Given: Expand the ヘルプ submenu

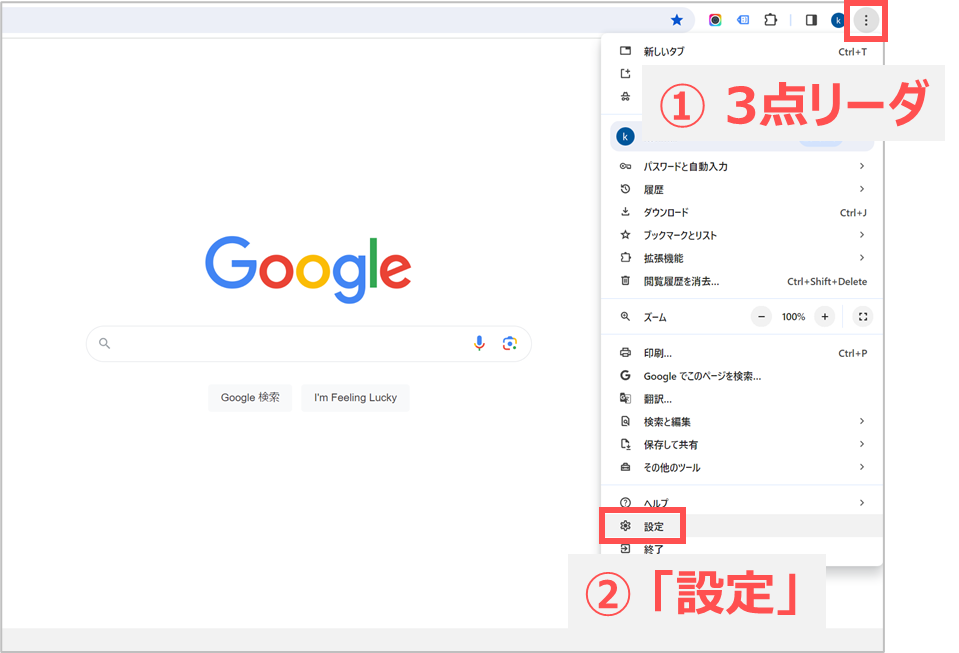Looking at the screenshot, I should (742, 503).
